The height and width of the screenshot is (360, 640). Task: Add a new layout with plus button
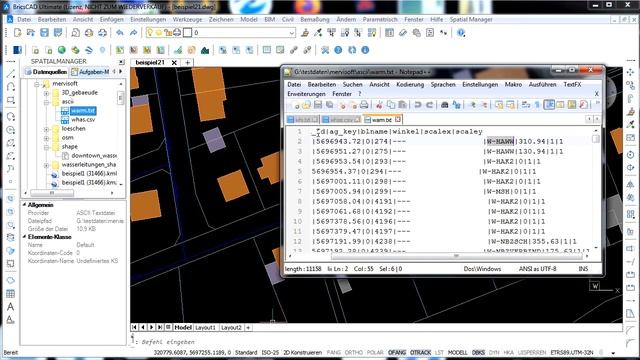(x=248, y=327)
